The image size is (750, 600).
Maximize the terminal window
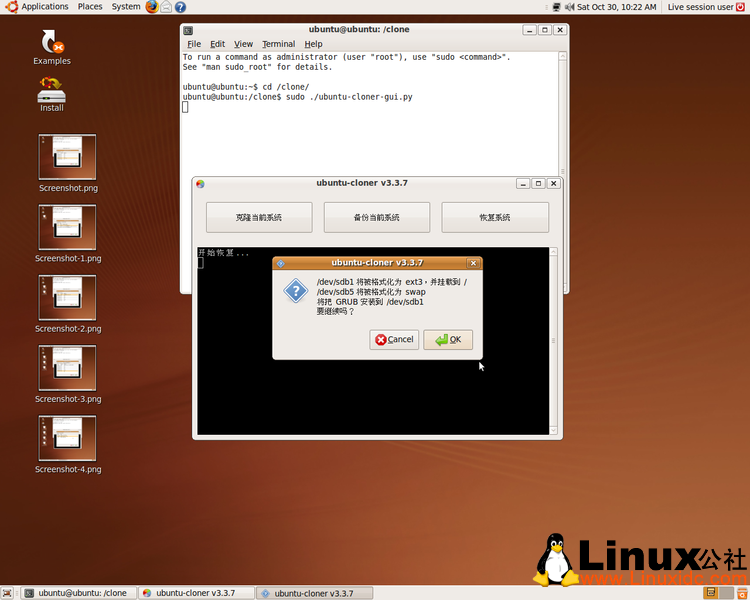(x=545, y=30)
